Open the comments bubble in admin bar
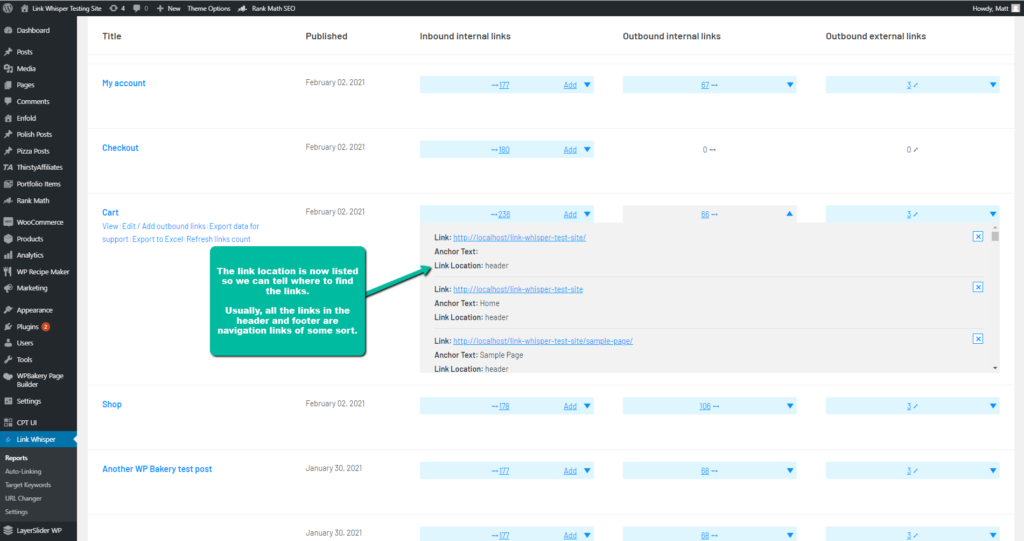Viewport: 1024px width, 541px height. (x=140, y=8)
